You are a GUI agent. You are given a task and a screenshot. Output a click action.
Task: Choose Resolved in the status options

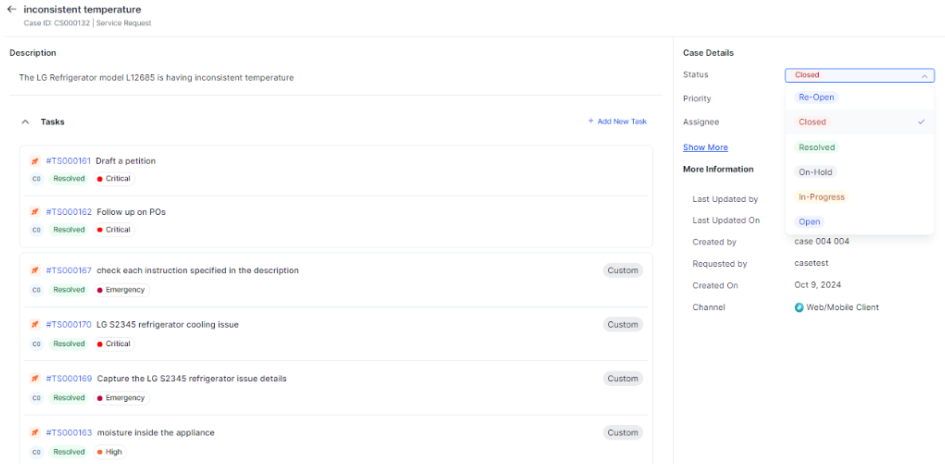click(816, 147)
